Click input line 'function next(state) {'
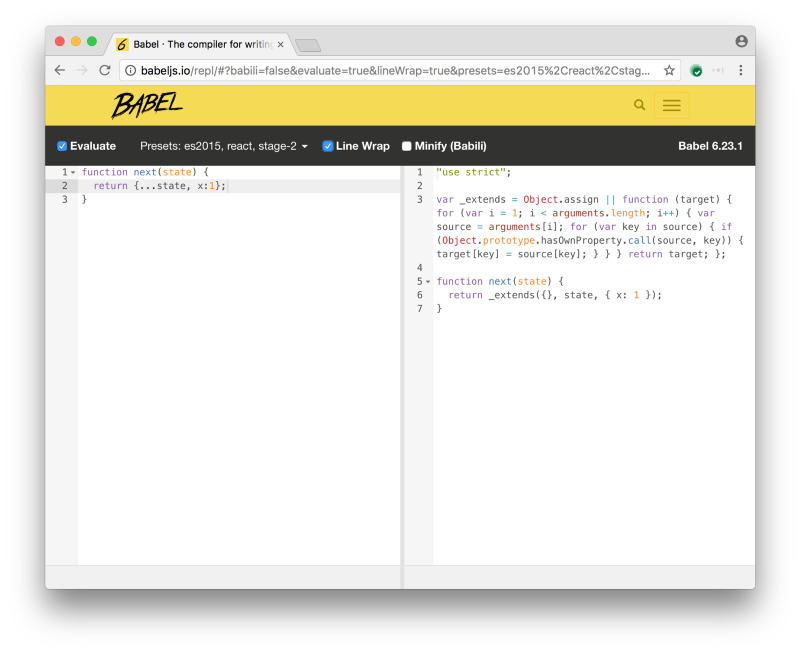Viewport: 800px width, 653px height. point(145,172)
